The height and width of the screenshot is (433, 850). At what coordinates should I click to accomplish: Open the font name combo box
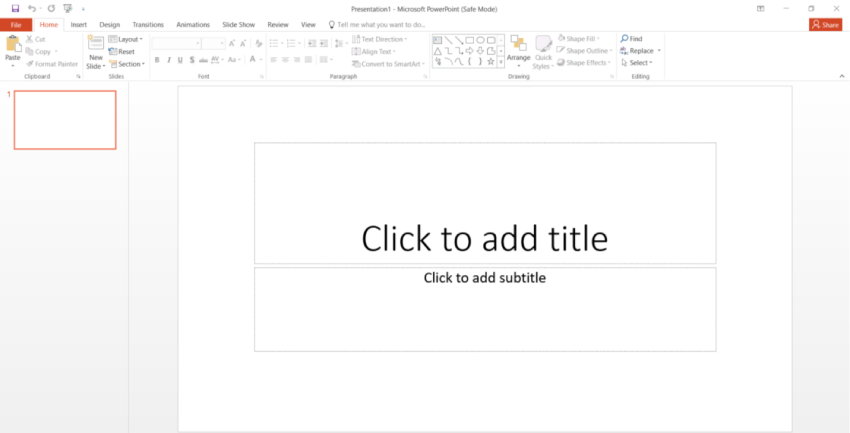[x=176, y=43]
